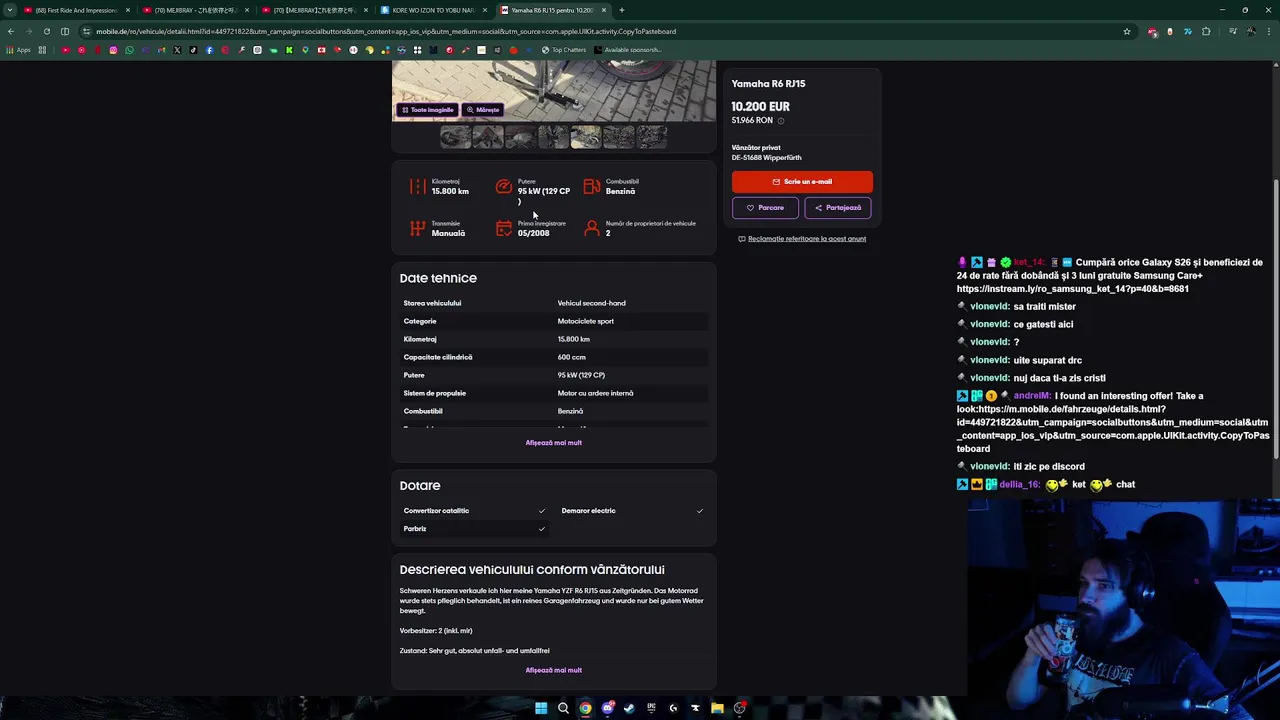
Task: Go back with the browser back arrow
Action: pyautogui.click(x=11, y=31)
